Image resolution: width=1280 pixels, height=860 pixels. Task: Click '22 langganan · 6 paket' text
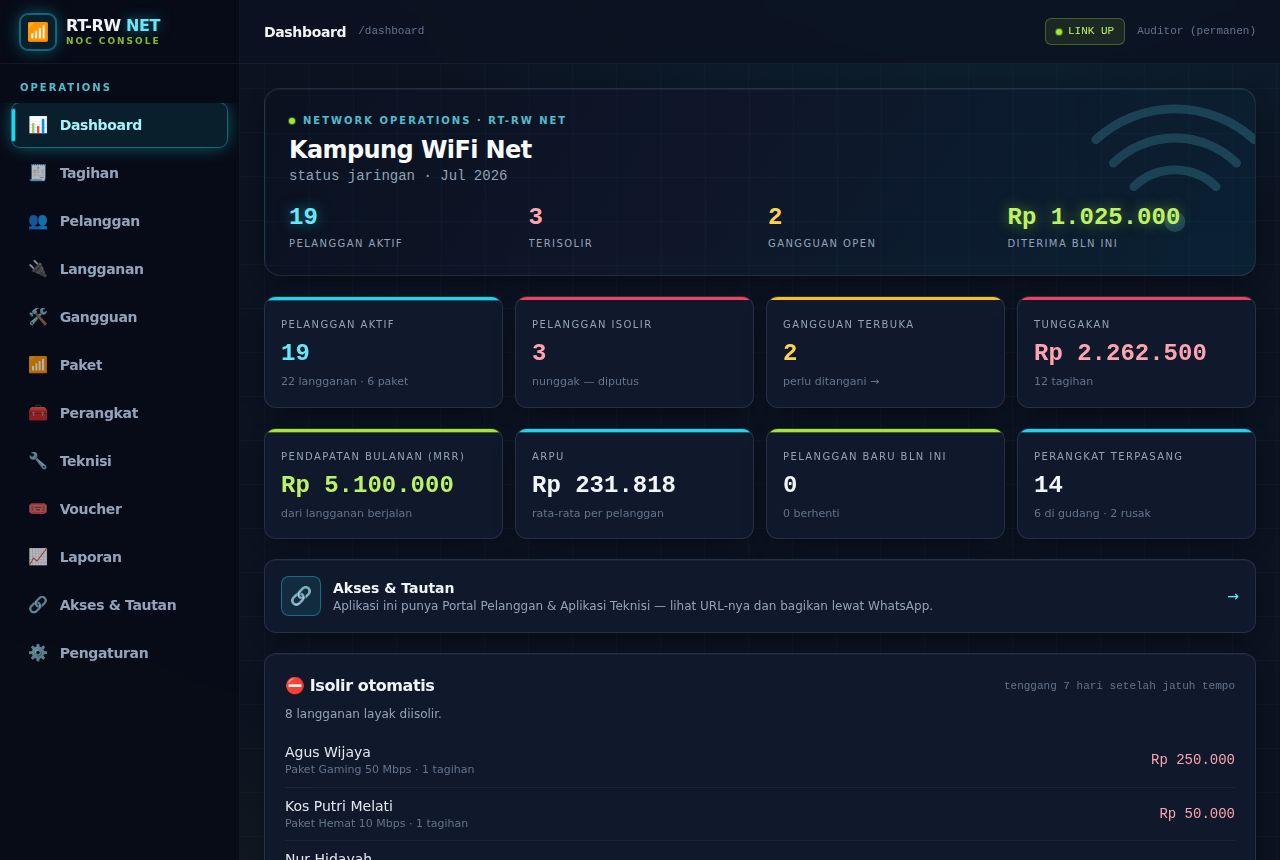(x=344, y=381)
